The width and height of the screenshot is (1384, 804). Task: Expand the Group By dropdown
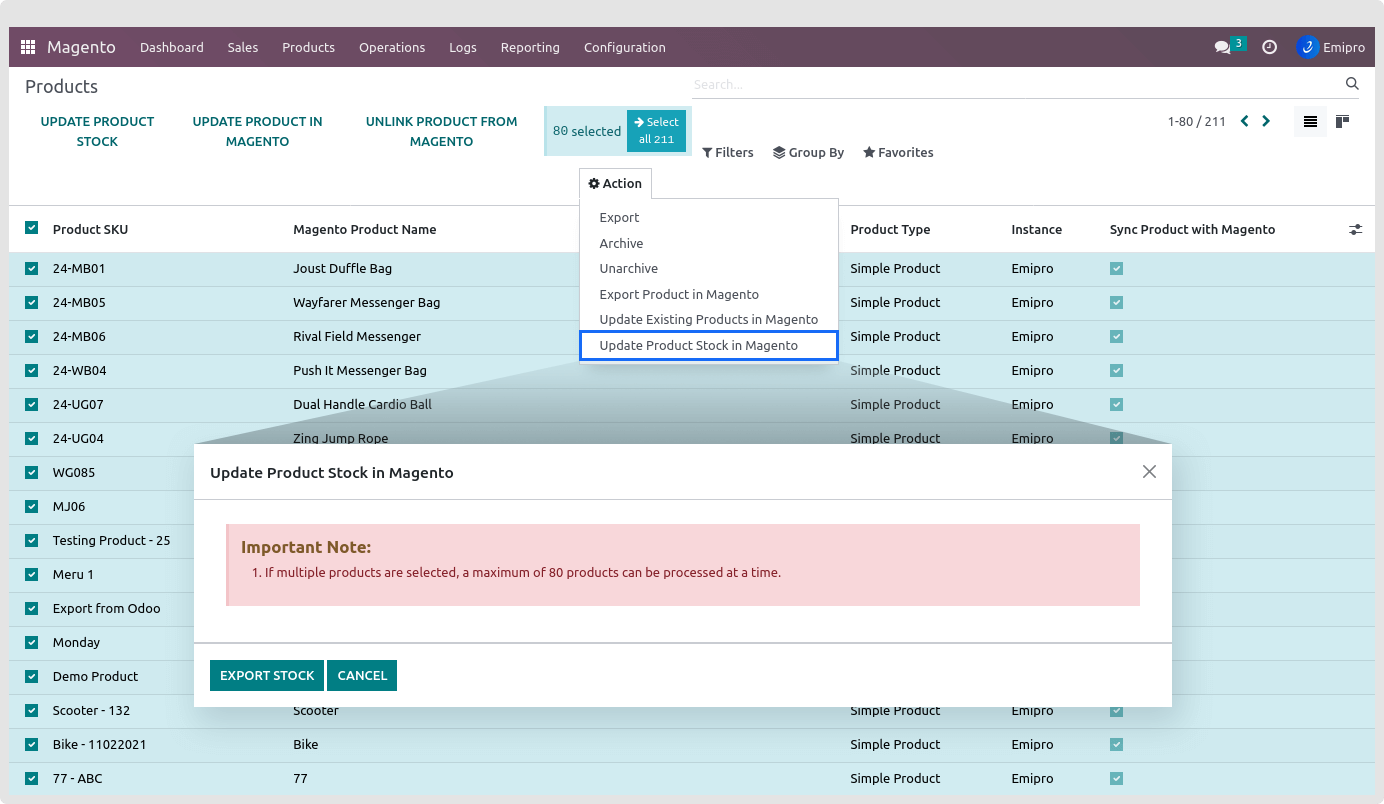coord(808,153)
